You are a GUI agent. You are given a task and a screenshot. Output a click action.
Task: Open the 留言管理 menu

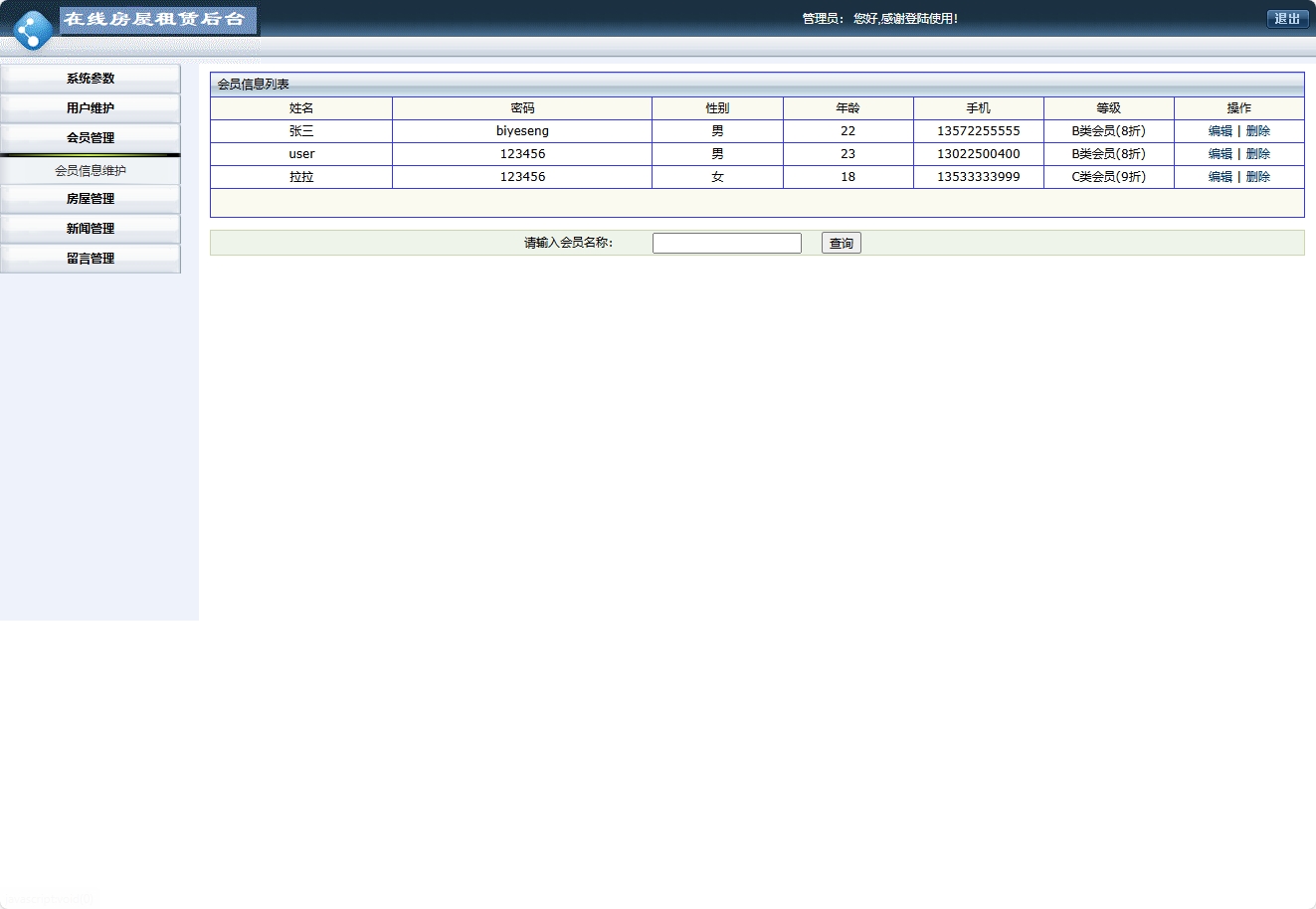coord(91,259)
